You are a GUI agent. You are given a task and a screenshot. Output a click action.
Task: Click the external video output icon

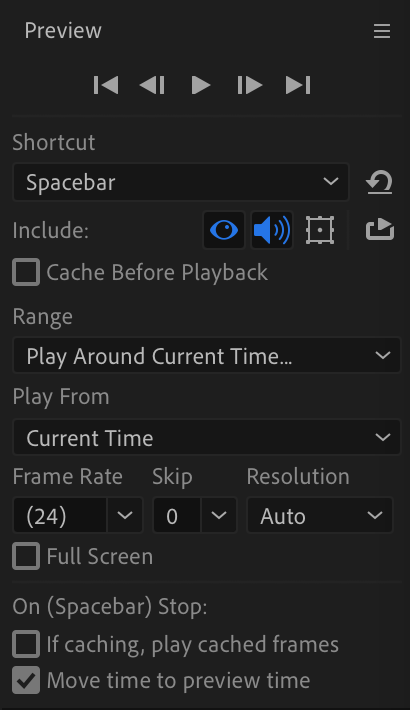point(380,229)
